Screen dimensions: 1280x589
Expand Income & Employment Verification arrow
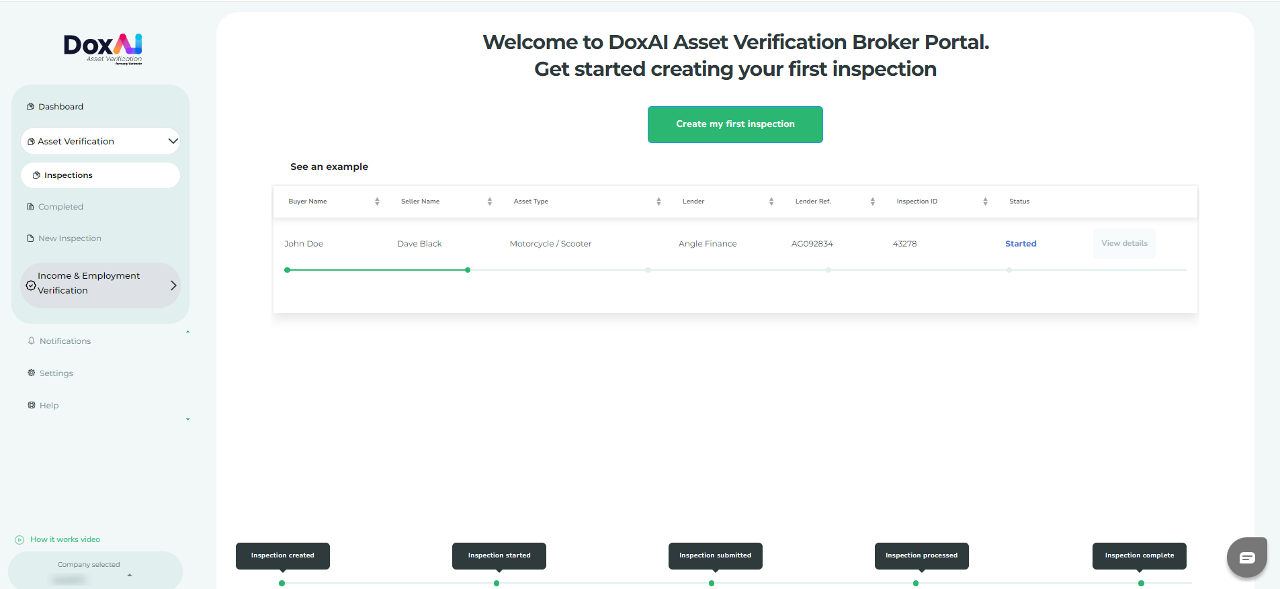coord(173,285)
